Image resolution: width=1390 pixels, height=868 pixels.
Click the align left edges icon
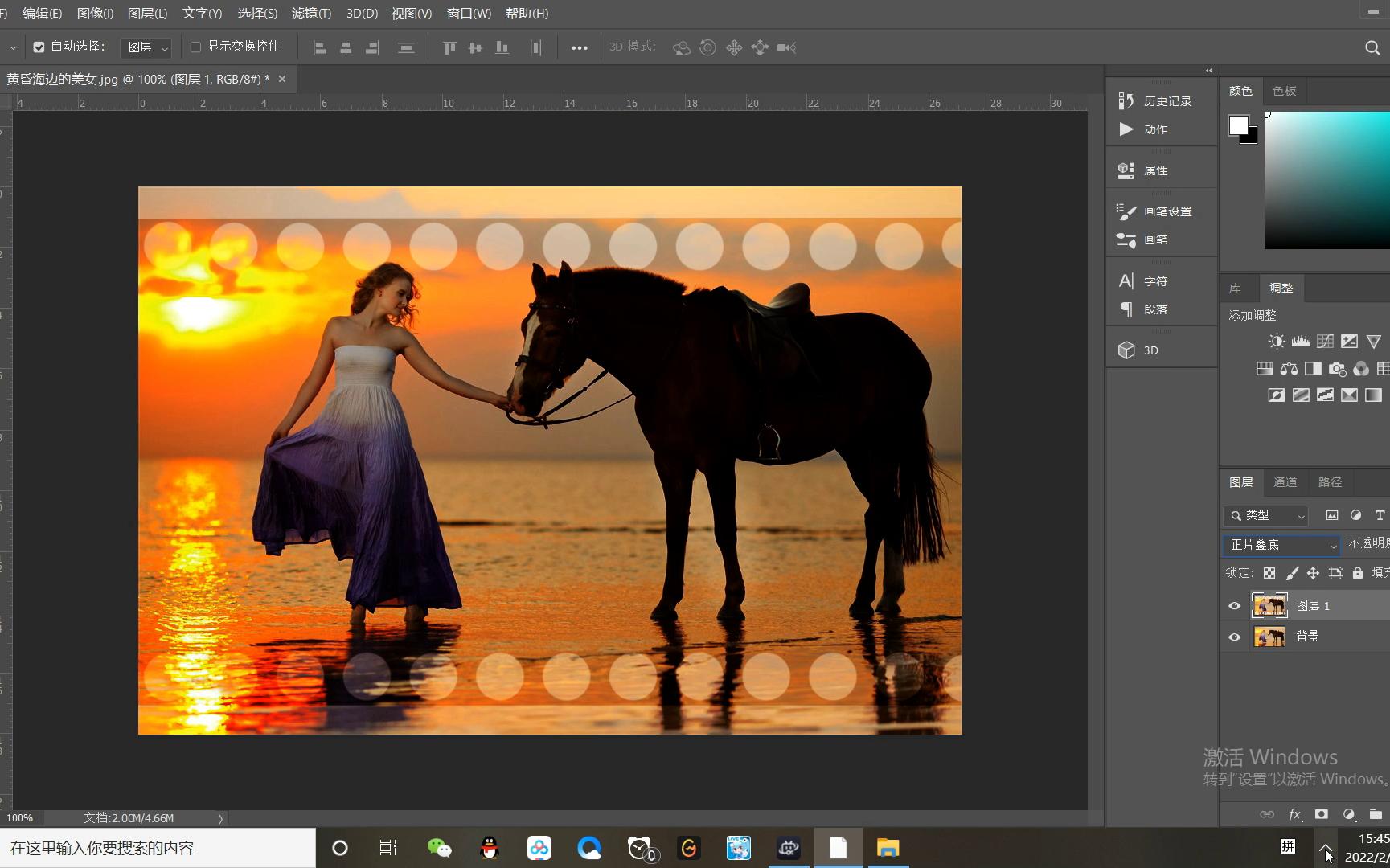319,48
